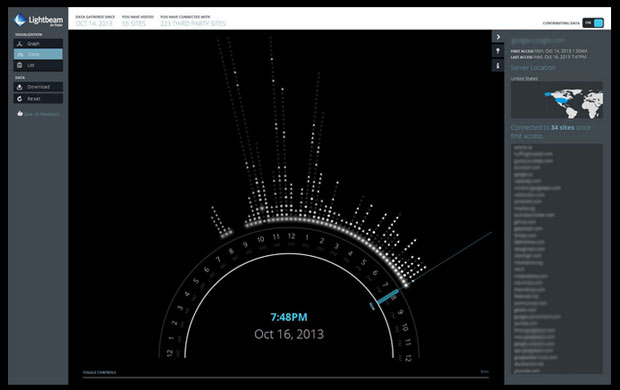Image resolution: width=620 pixels, height=390 pixels.
Task: Download the collected data
Action: coord(38,87)
